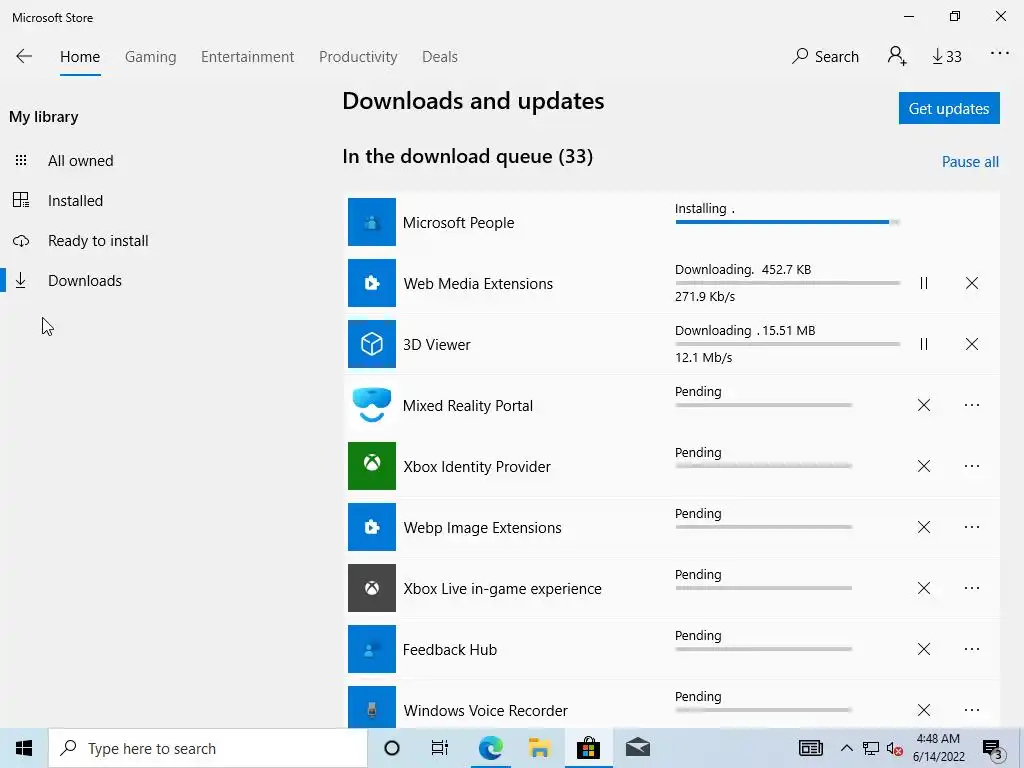The image size is (1024, 768).
Task: Open the downloads indicator showing 33
Action: [x=946, y=57]
